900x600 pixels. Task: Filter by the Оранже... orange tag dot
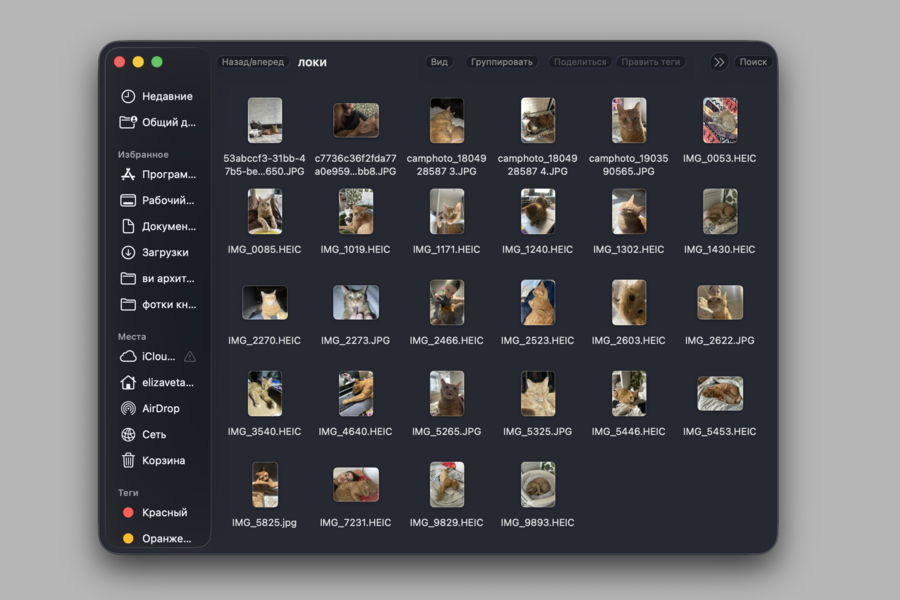128,539
